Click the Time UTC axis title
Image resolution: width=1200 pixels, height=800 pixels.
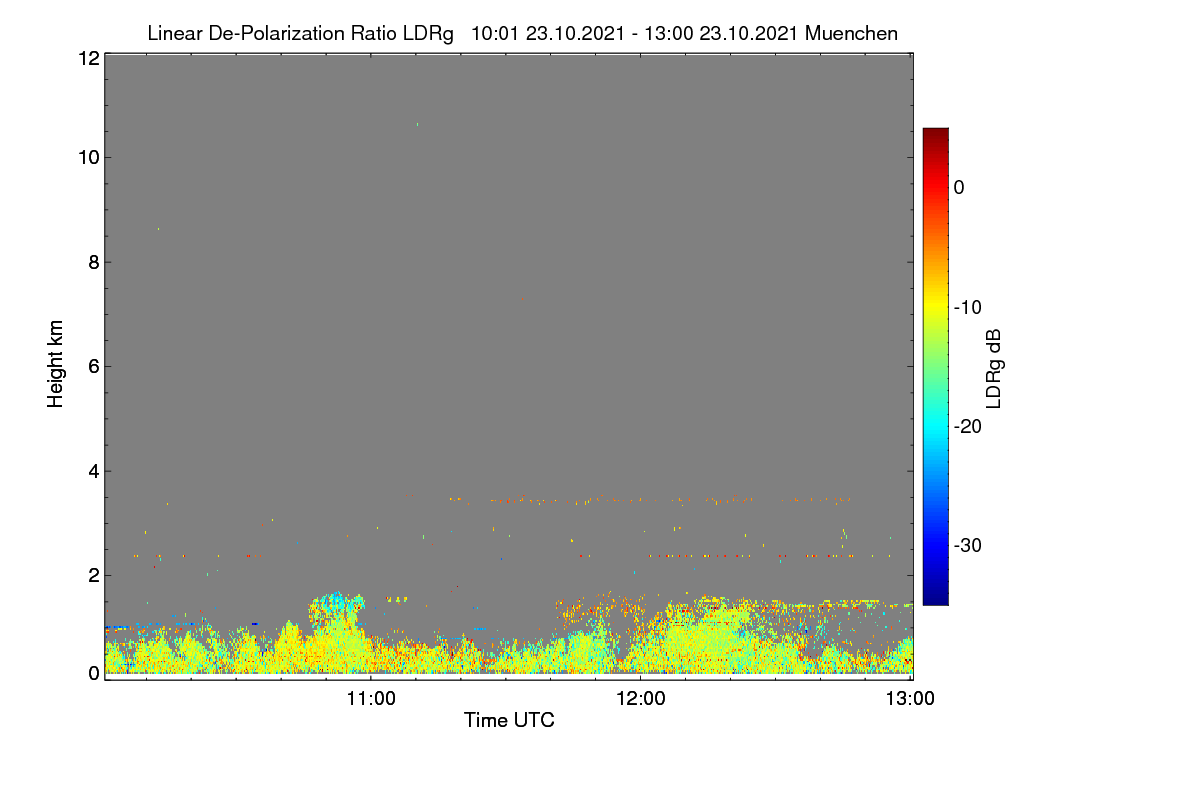pos(509,720)
